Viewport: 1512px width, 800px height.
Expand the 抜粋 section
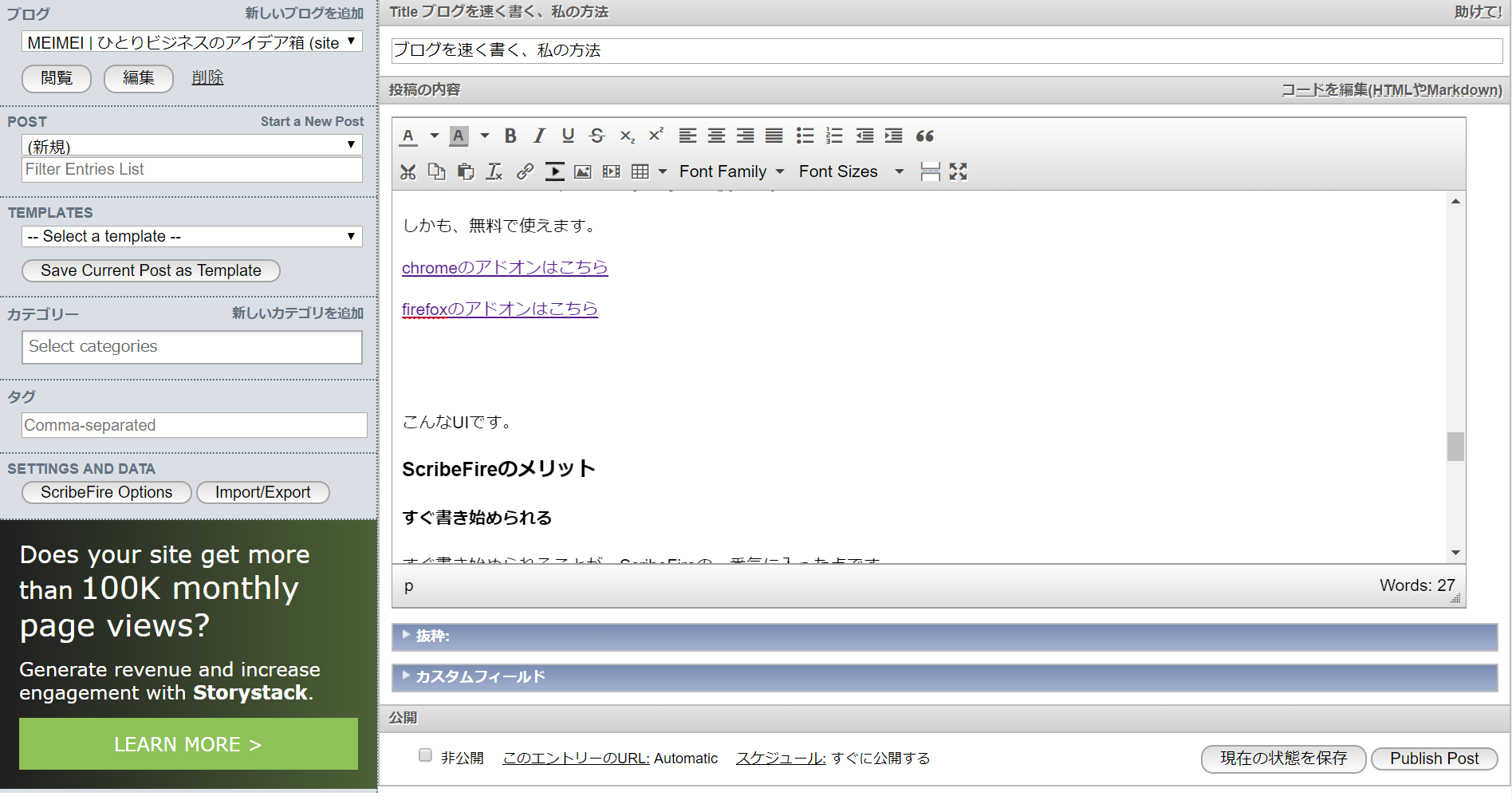coord(432,636)
